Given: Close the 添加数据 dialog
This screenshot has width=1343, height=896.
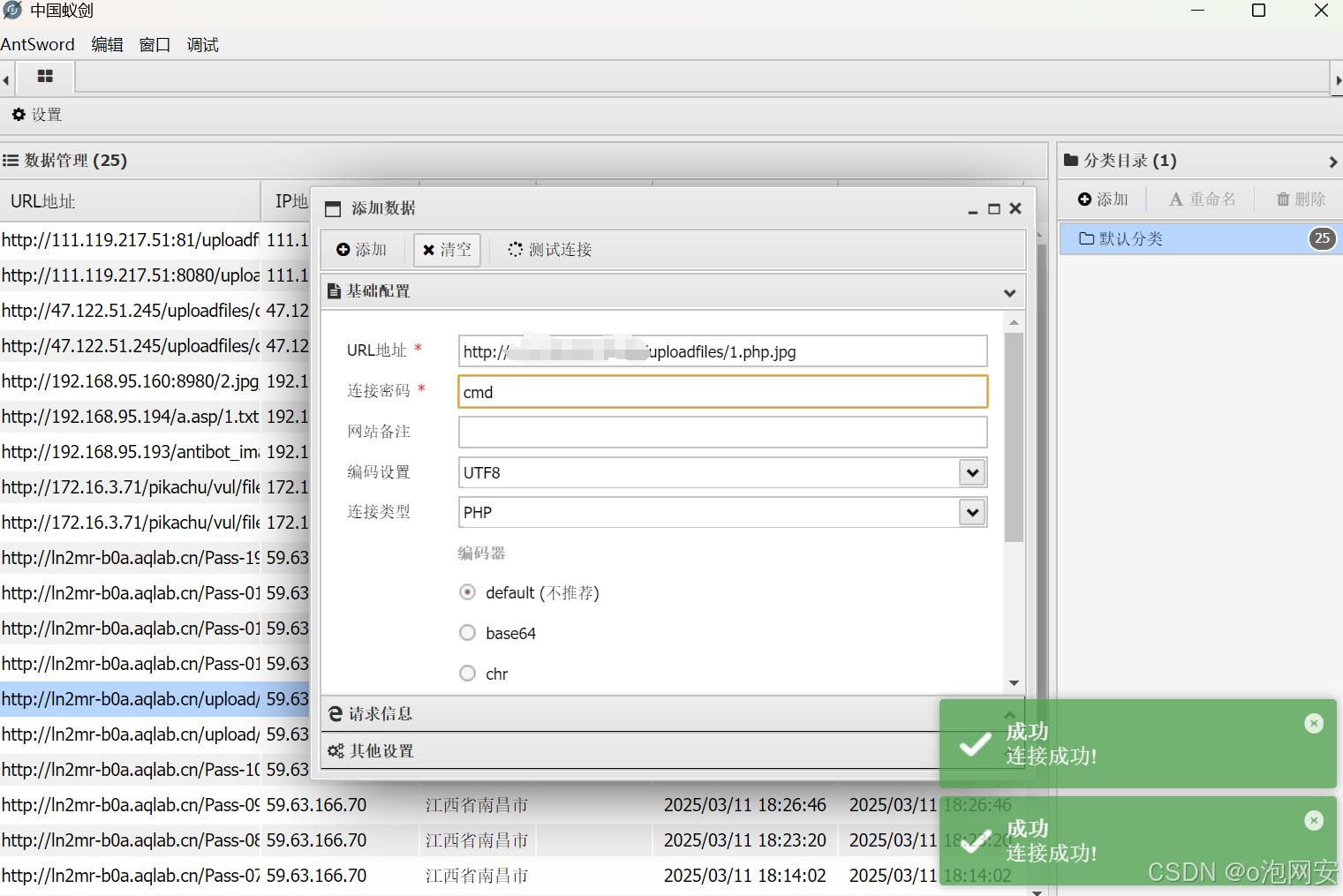Looking at the screenshot, I should 1015,208.
